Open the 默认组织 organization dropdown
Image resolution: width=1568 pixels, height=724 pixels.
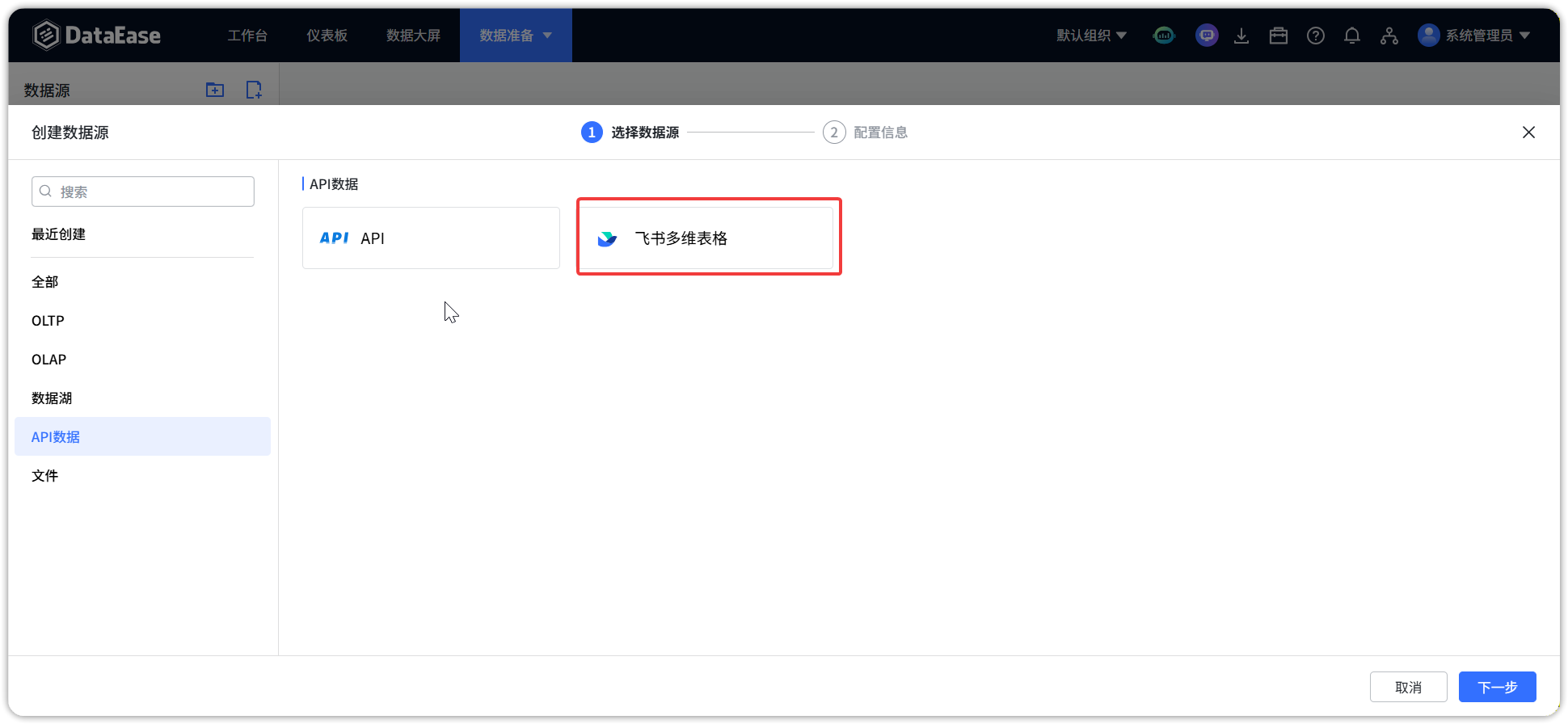pyautogui.click(x=1091, y=36)
